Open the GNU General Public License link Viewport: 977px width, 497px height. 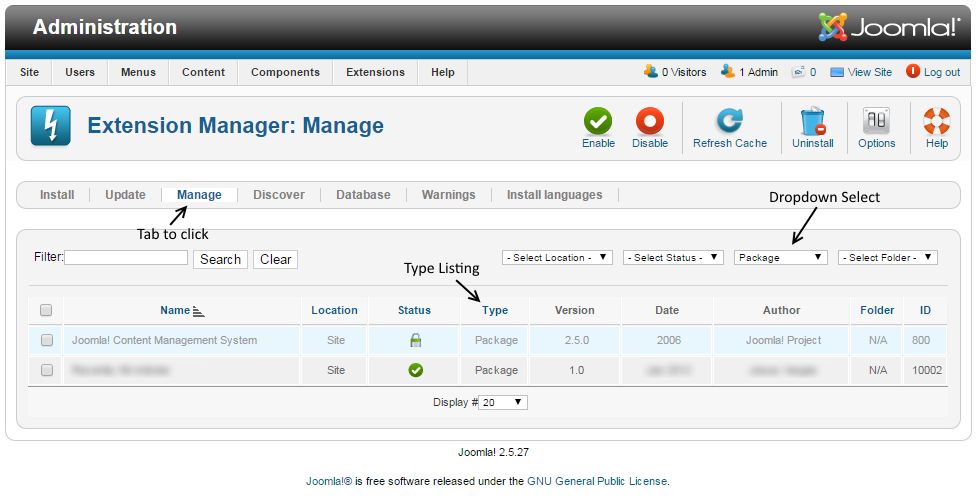click(597, 481)
